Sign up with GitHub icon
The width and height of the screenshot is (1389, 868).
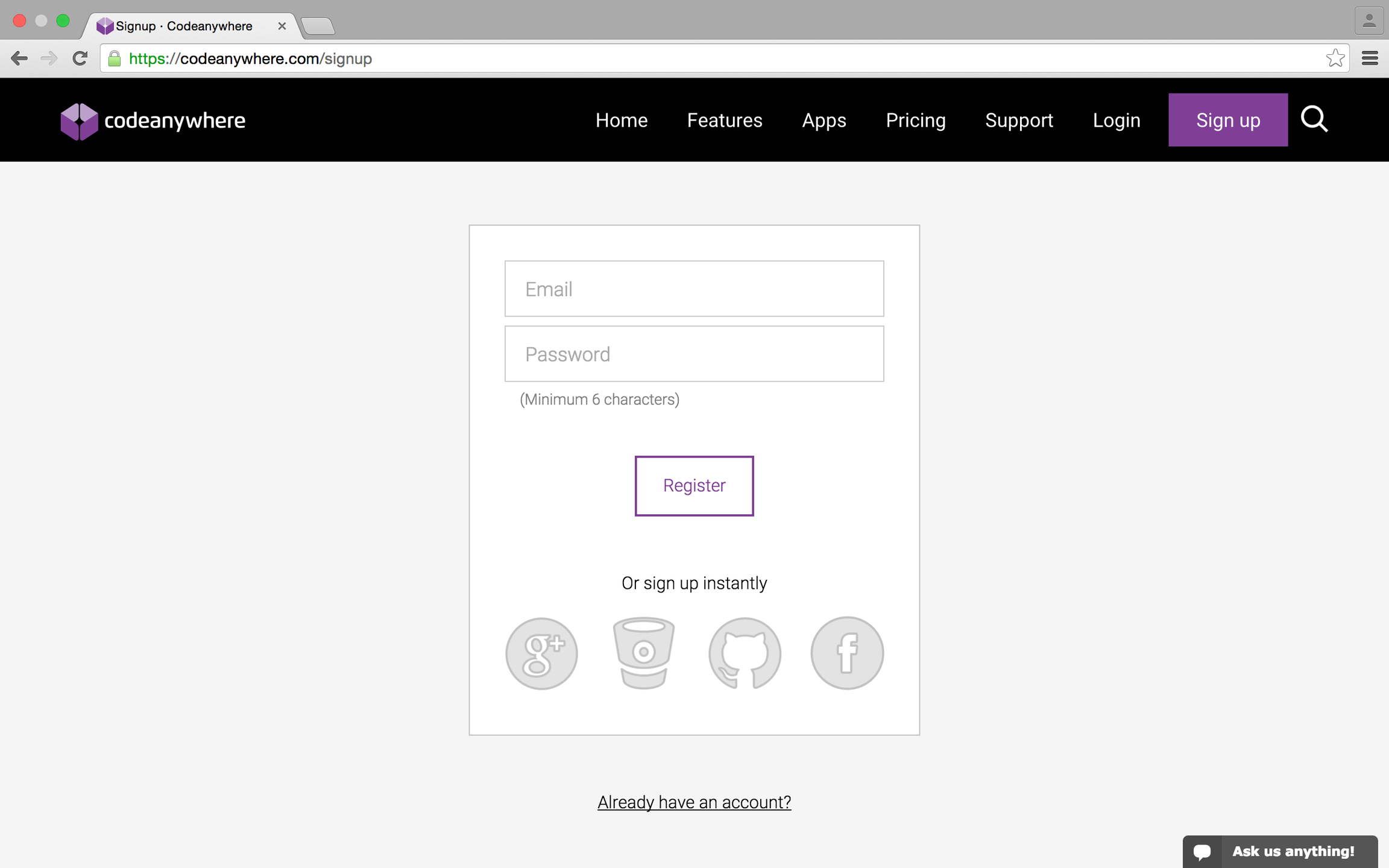click(745, 653)
